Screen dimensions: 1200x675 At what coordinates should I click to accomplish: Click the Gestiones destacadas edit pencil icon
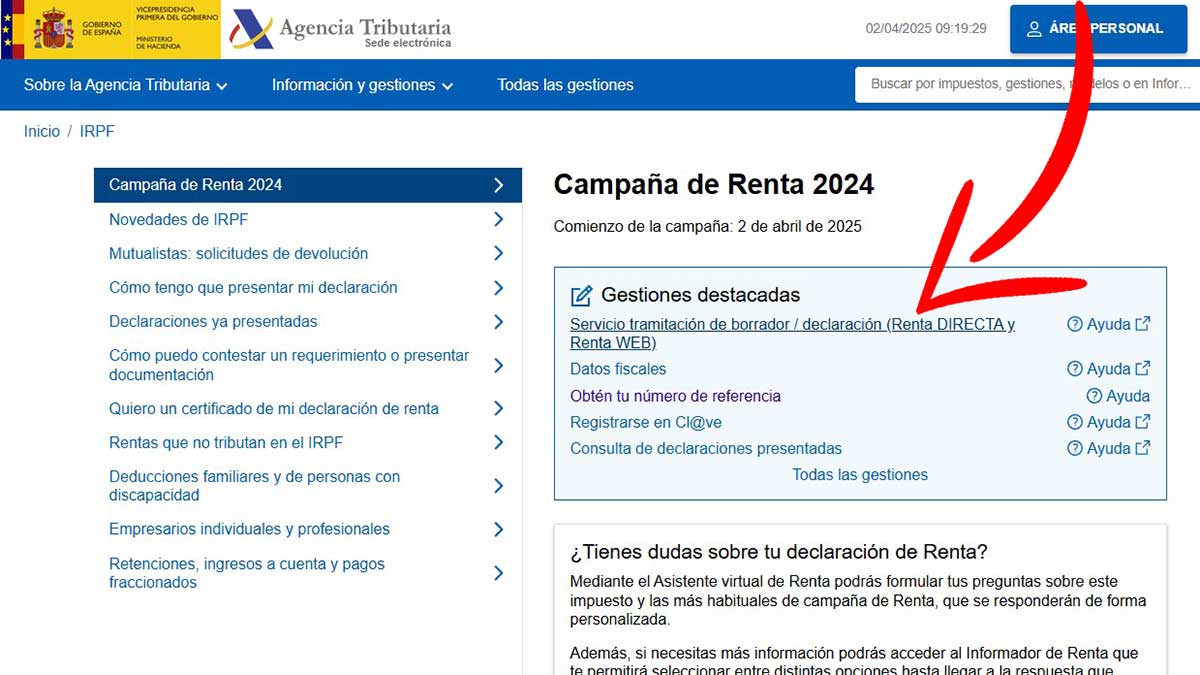(581, 296)
